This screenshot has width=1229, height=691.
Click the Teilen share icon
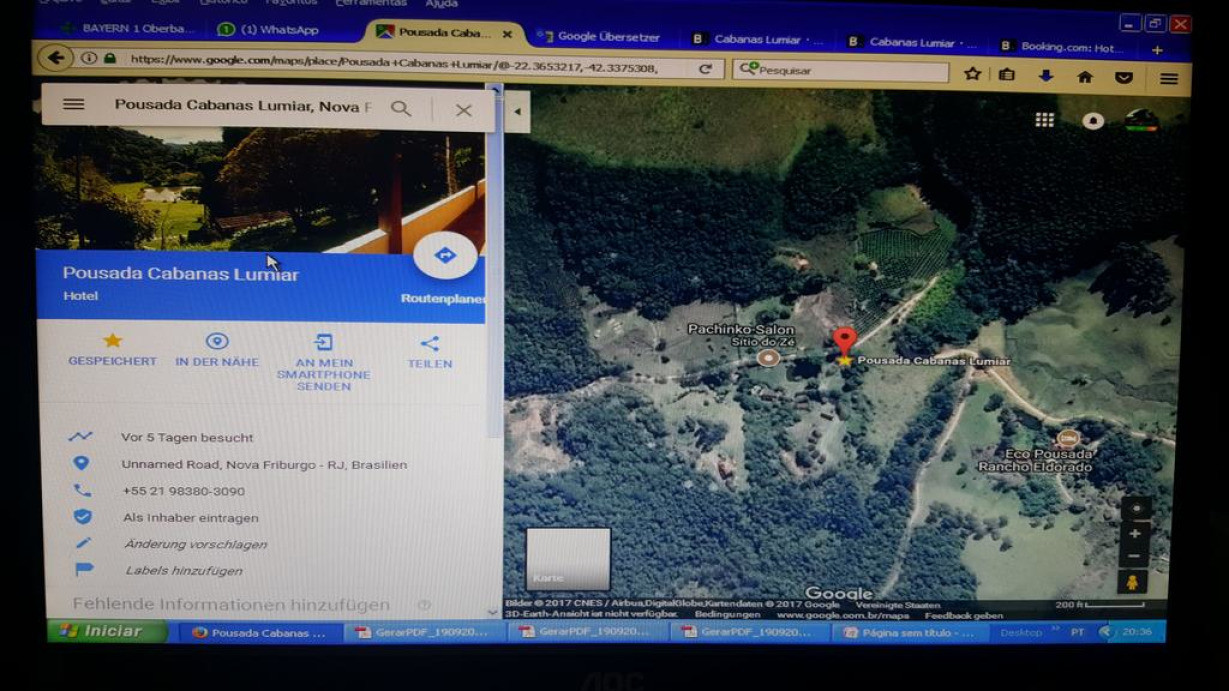(430, 343)
